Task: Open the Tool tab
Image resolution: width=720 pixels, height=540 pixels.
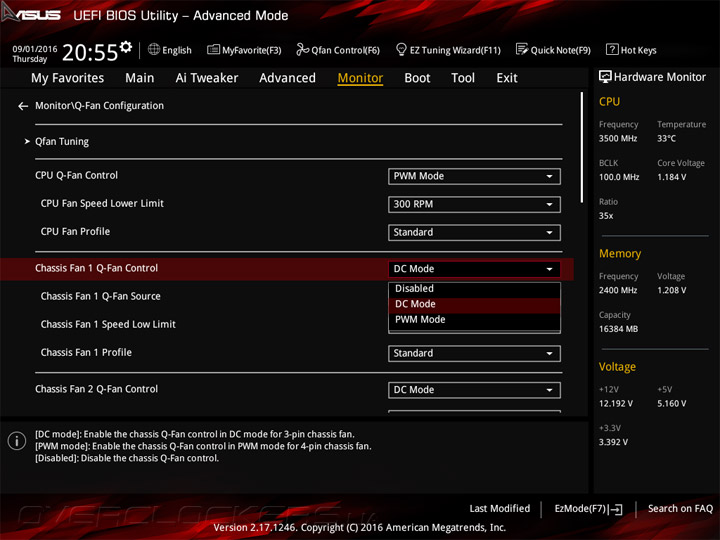Action: [463, 78]
